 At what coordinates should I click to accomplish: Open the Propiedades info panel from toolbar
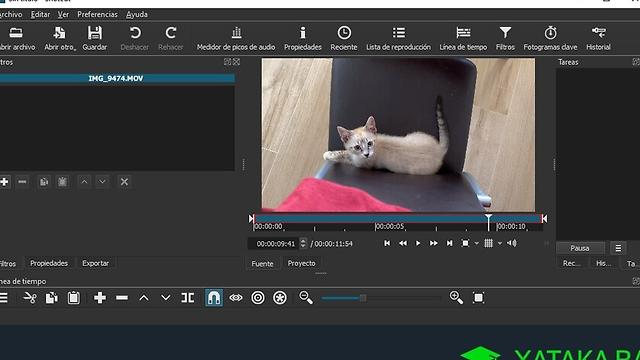tap(303, 38)
